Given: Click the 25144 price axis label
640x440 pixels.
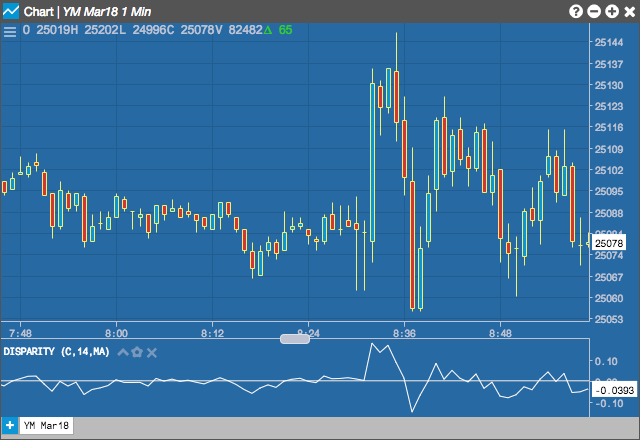Looking at the screenshot, I should [609, 42].
